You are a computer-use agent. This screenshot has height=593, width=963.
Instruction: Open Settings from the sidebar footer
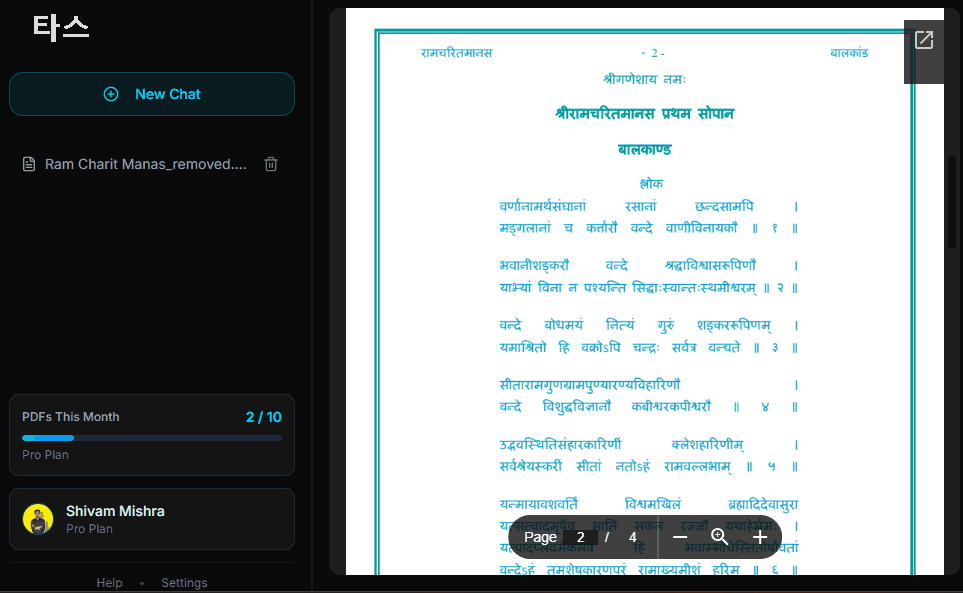[x=184, y=583]
